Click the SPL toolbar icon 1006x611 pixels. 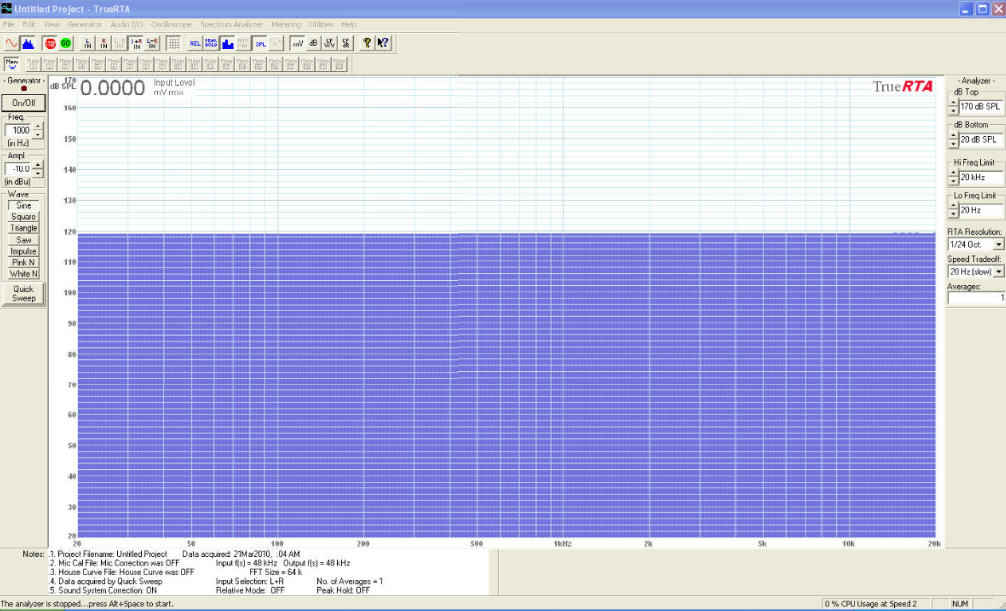[x=260, y=44]
